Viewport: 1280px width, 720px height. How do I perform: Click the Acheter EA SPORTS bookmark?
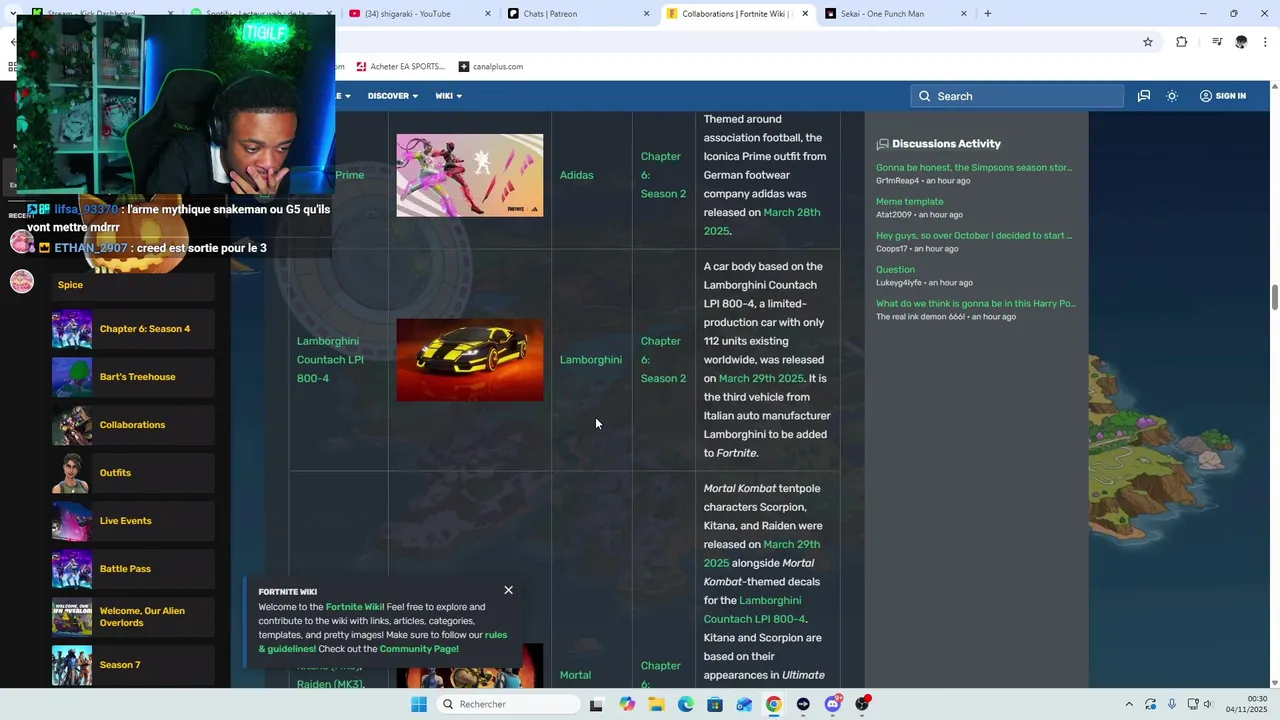point(400,67)
